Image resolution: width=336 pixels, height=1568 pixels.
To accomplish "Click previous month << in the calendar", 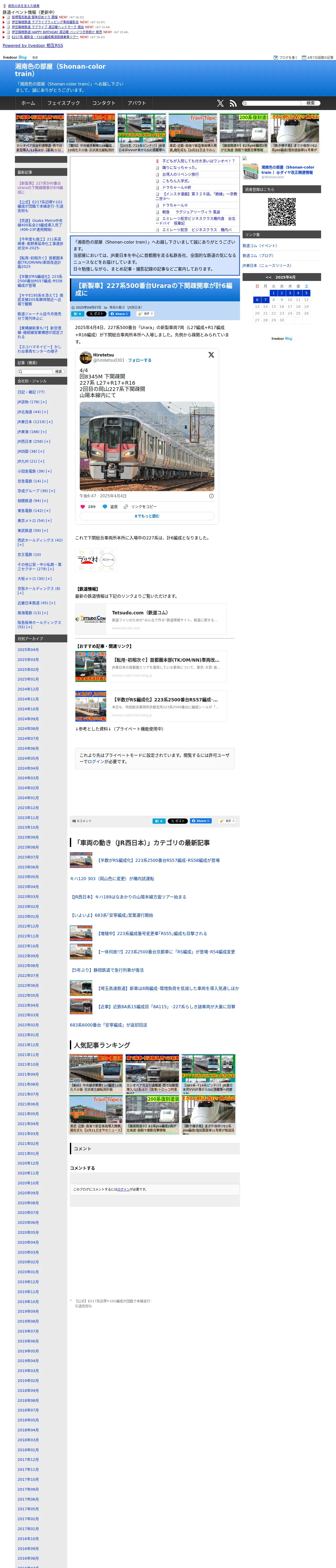I will pos(268,278).
